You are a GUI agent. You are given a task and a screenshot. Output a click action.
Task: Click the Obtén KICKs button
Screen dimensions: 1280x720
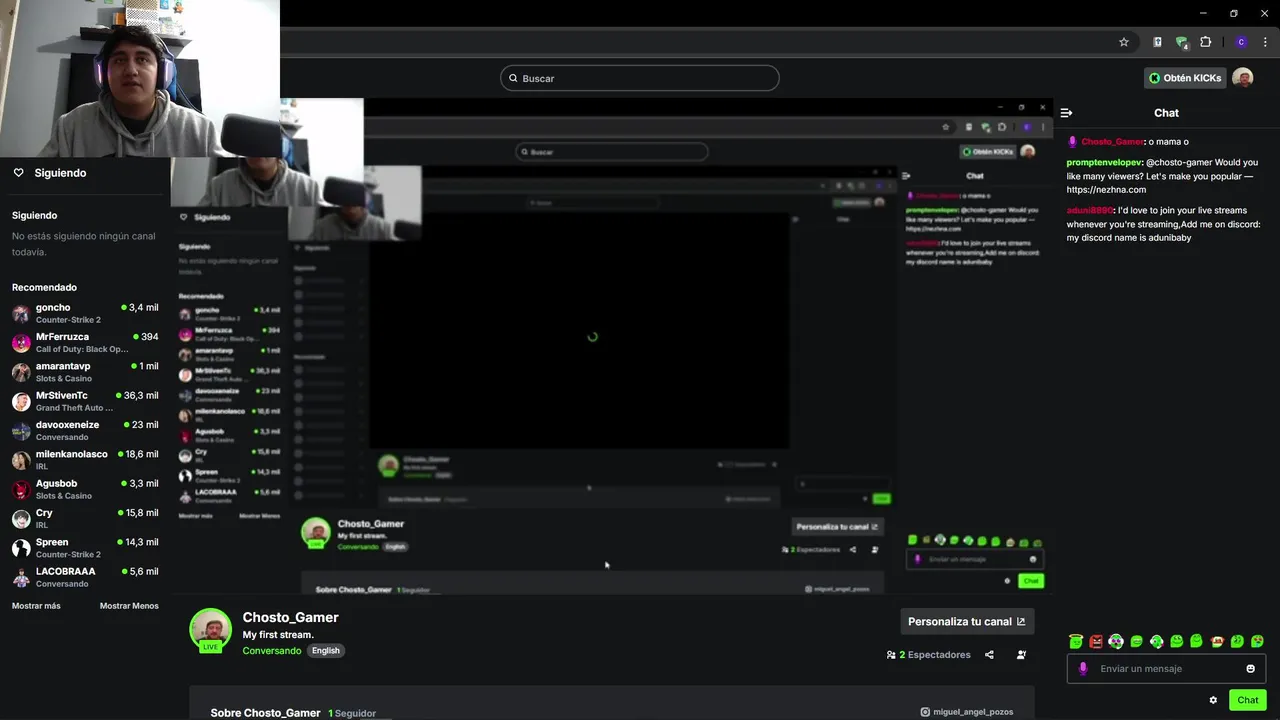click(x=1185, y=78)
